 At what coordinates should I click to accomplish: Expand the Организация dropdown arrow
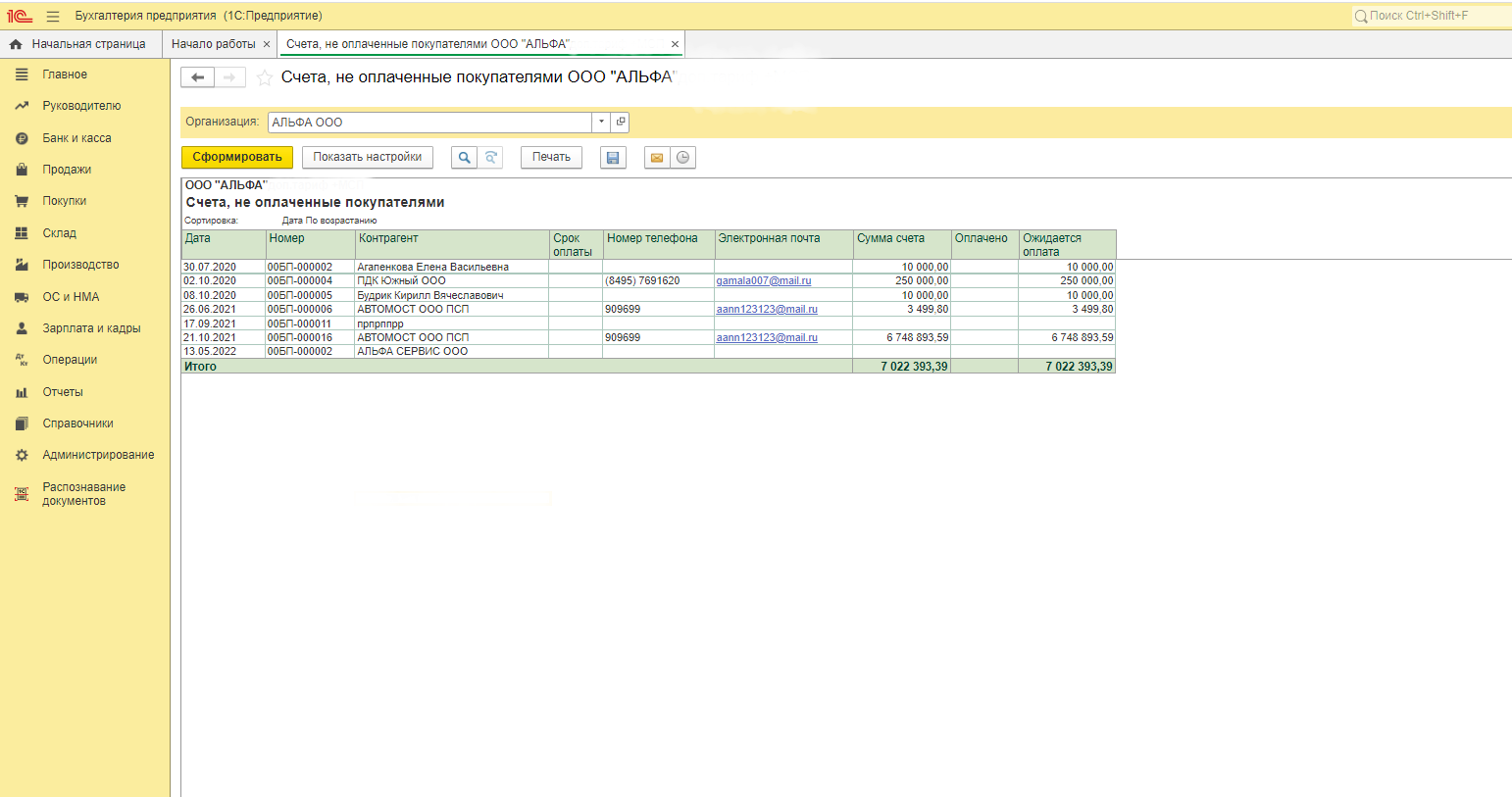(x=601, y=122)
